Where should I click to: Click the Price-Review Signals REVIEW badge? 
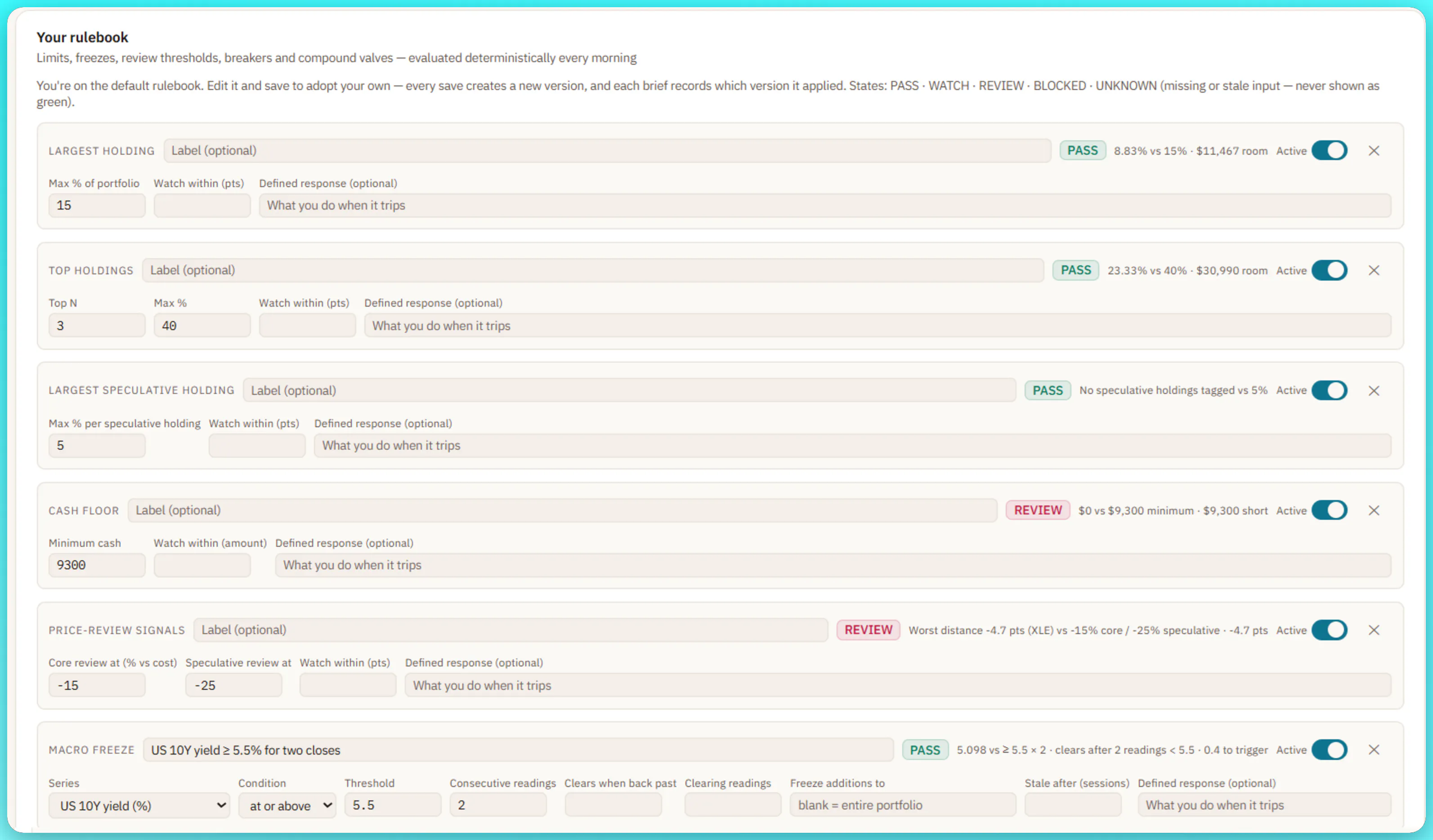[869, 630]
